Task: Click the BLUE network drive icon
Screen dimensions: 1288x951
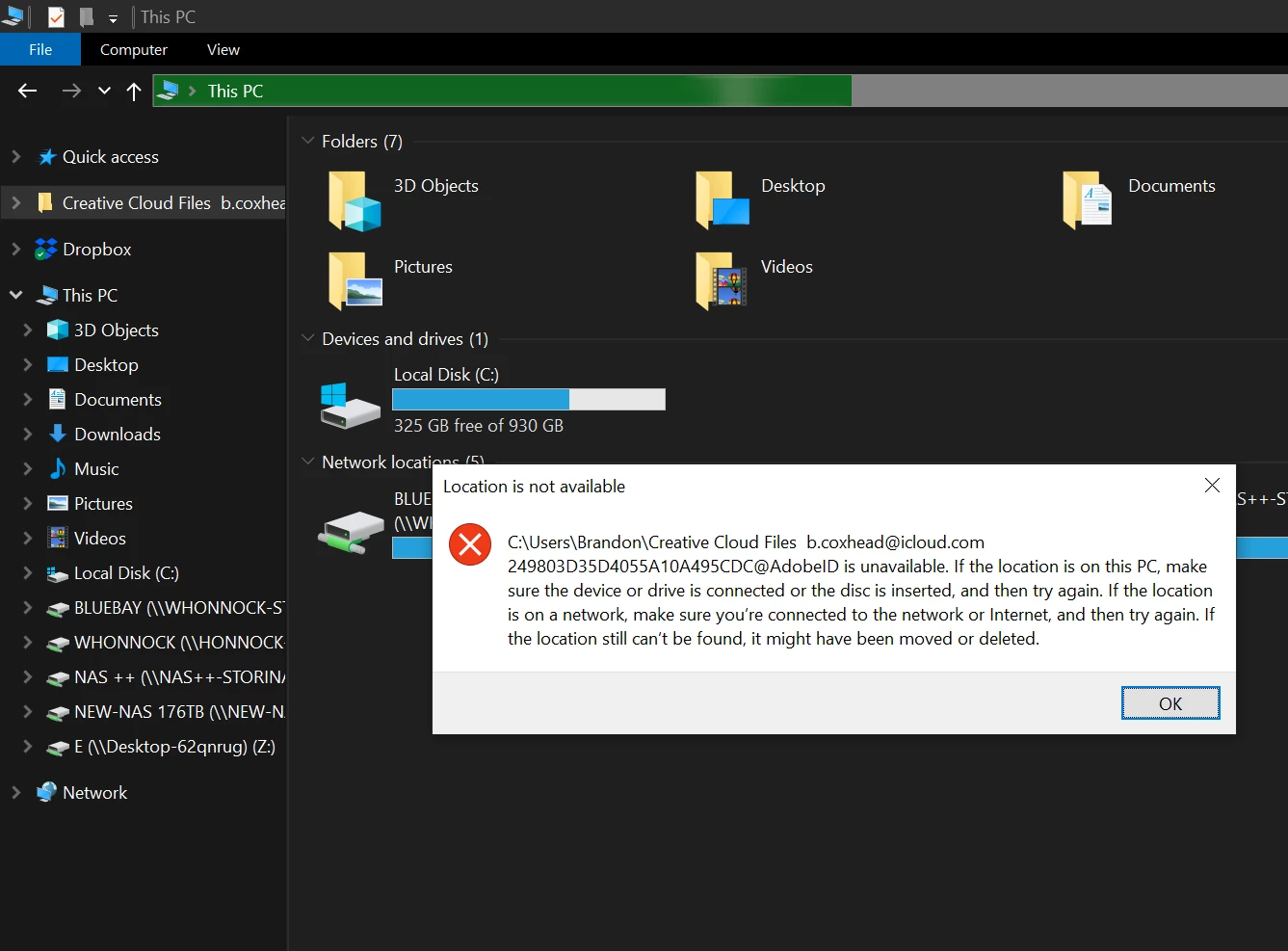Action: click(352, 532)
